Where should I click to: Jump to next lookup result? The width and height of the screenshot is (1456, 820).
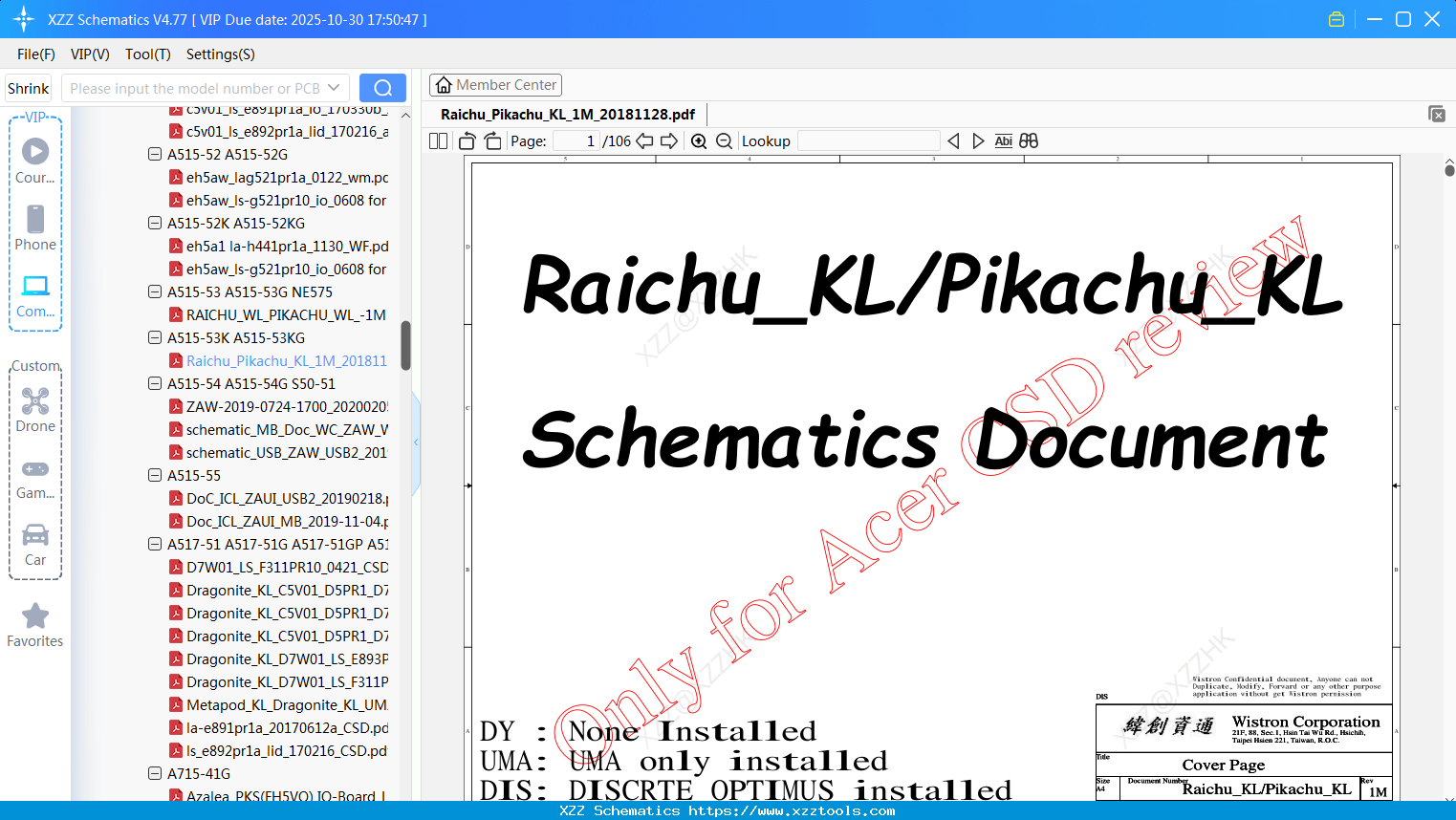coord(978,141)
